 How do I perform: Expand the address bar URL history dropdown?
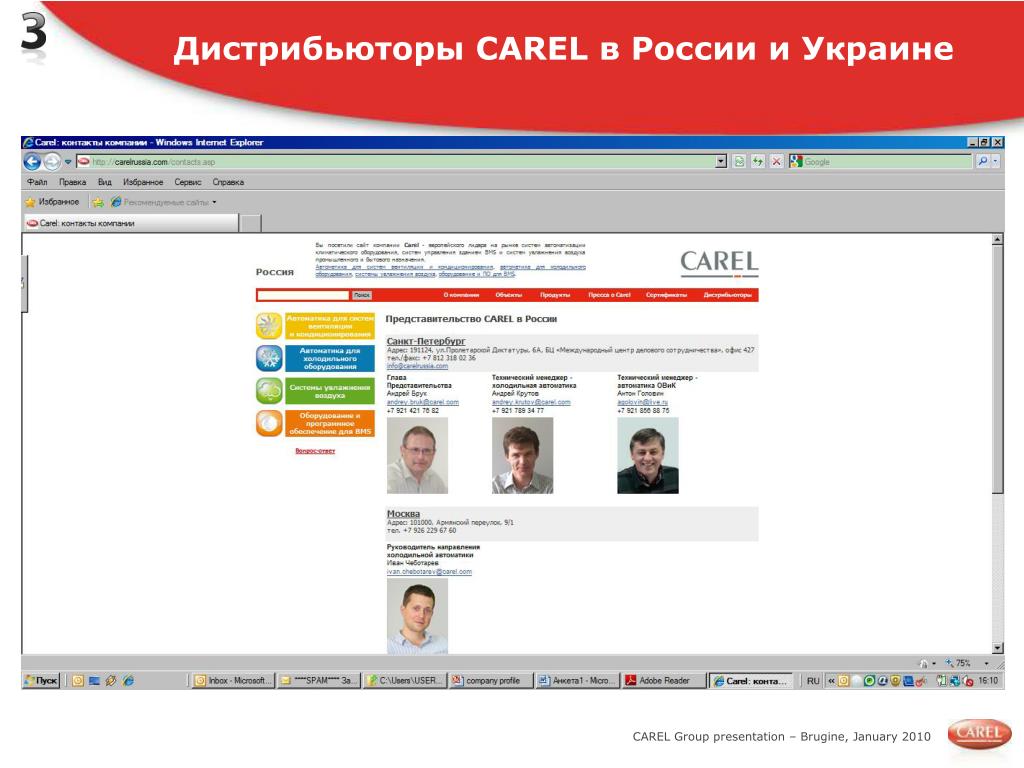point(721,162)
